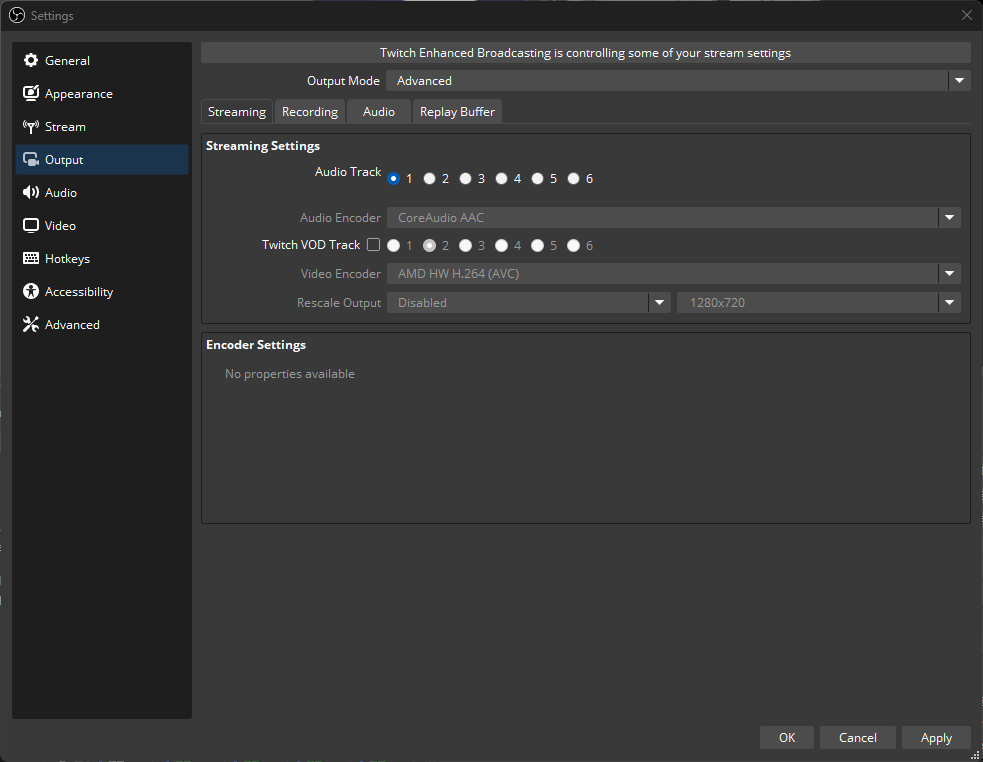This screenshot has height=762, width=983.
Task: Open the 1280x720 resolution dropdown
Action: tap(819, 302)
